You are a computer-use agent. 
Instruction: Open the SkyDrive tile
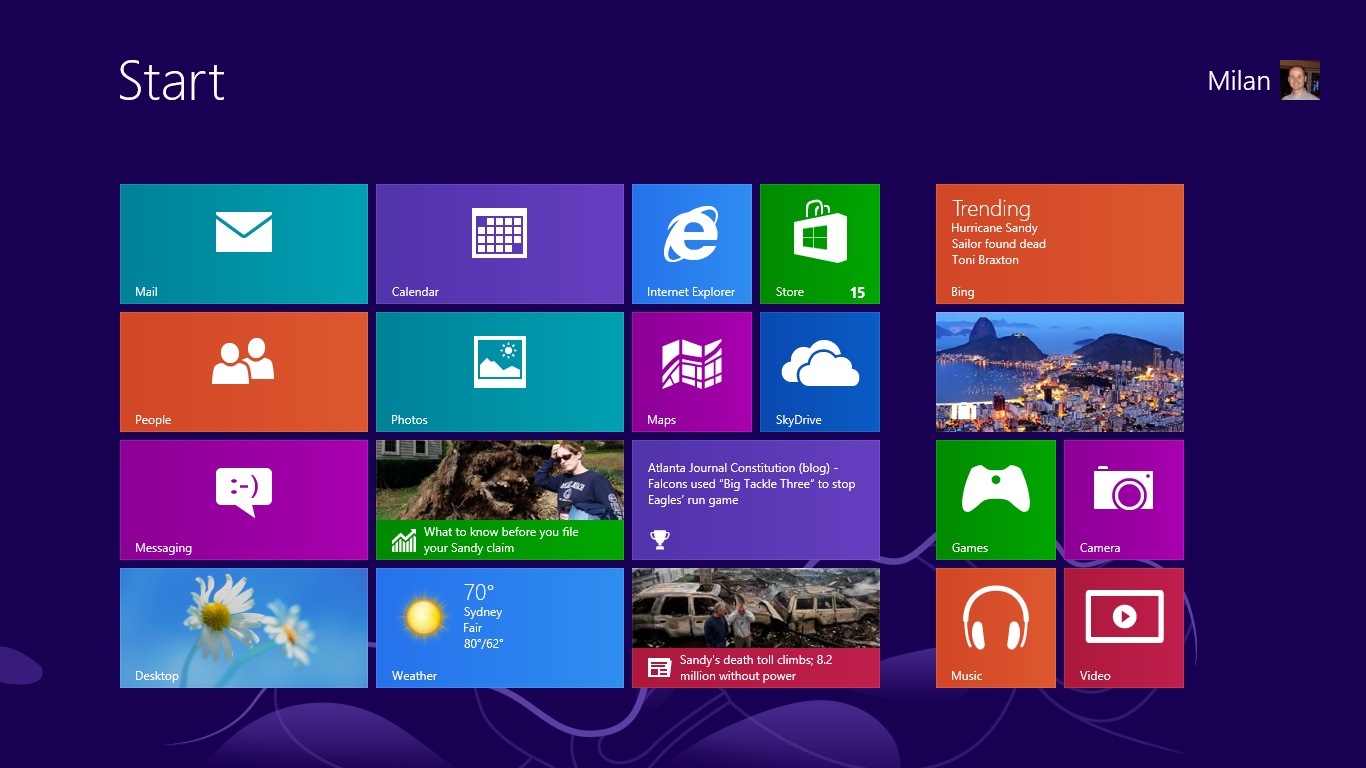pos(820,372)
